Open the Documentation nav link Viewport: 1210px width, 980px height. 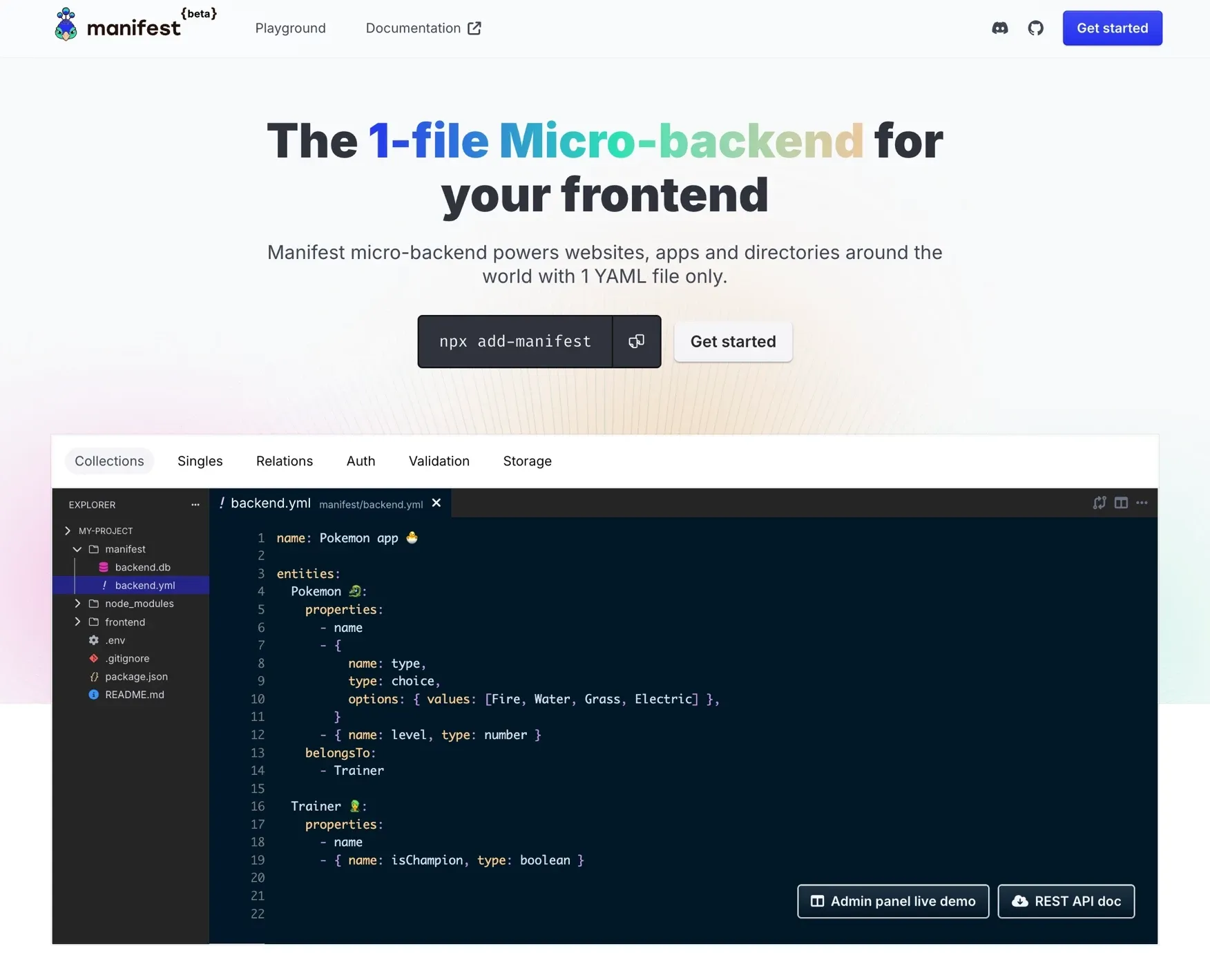point(423,28)
